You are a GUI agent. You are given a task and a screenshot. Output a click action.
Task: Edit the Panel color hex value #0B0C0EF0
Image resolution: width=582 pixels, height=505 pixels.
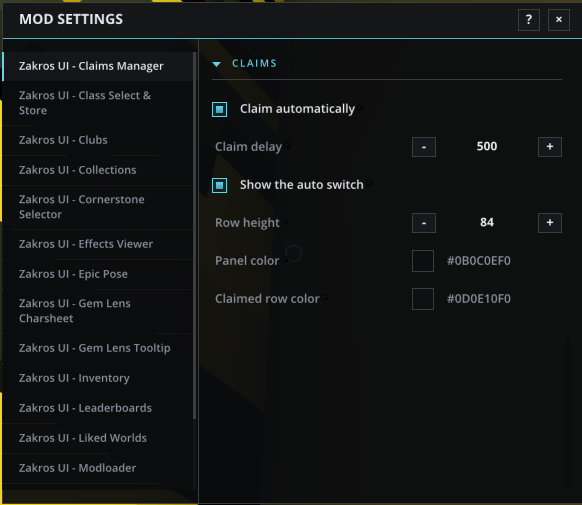(478, 261)
